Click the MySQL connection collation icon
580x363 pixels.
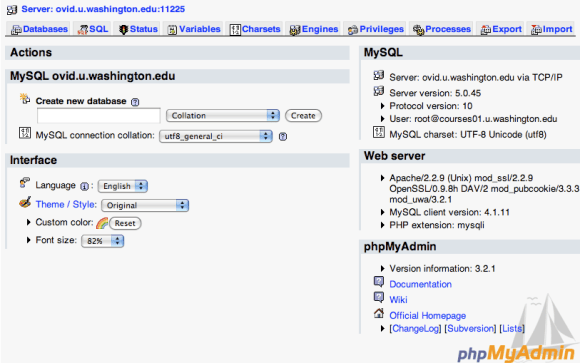(25, 133)
